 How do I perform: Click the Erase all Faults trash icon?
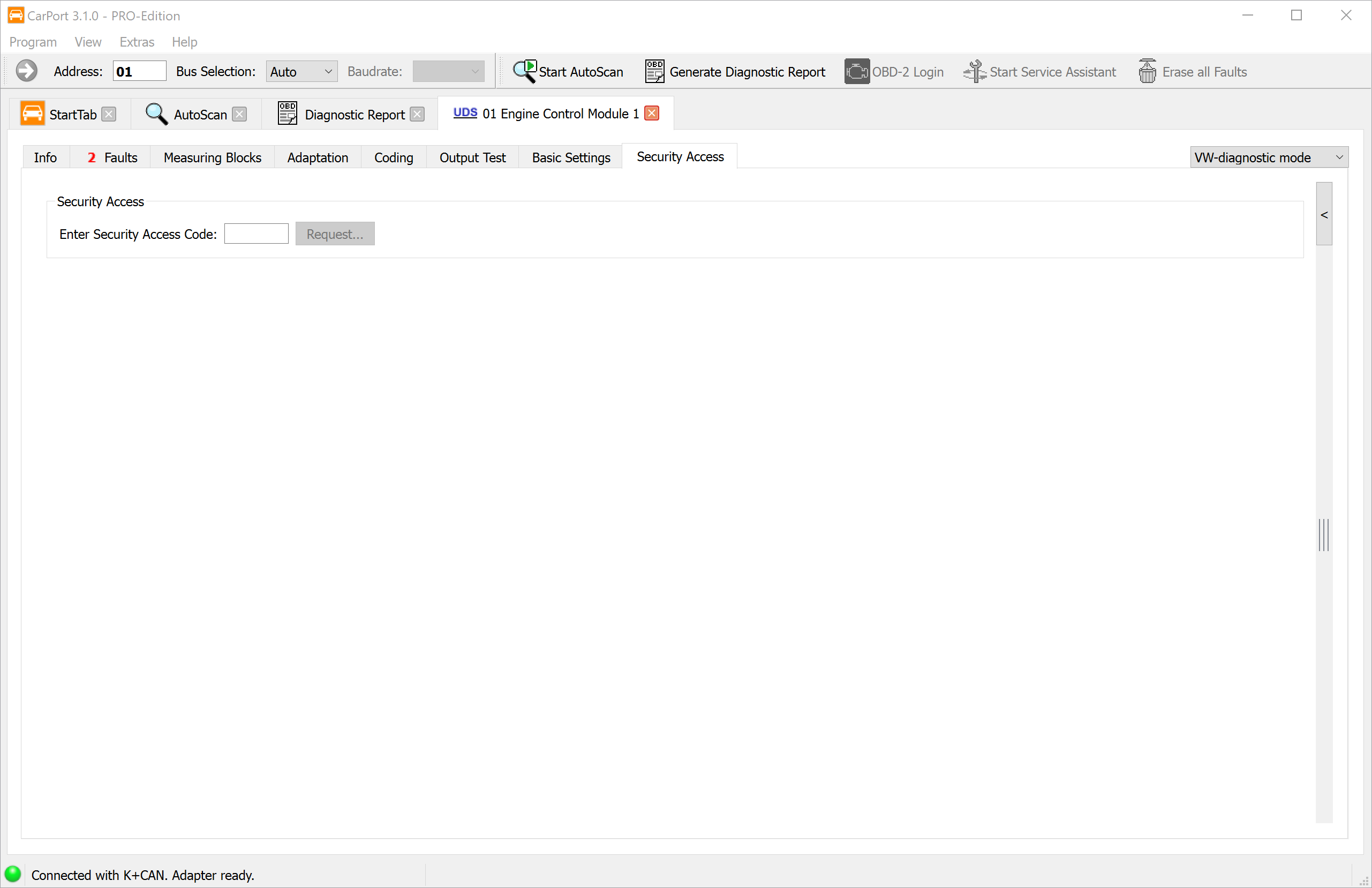point(1147,72)
